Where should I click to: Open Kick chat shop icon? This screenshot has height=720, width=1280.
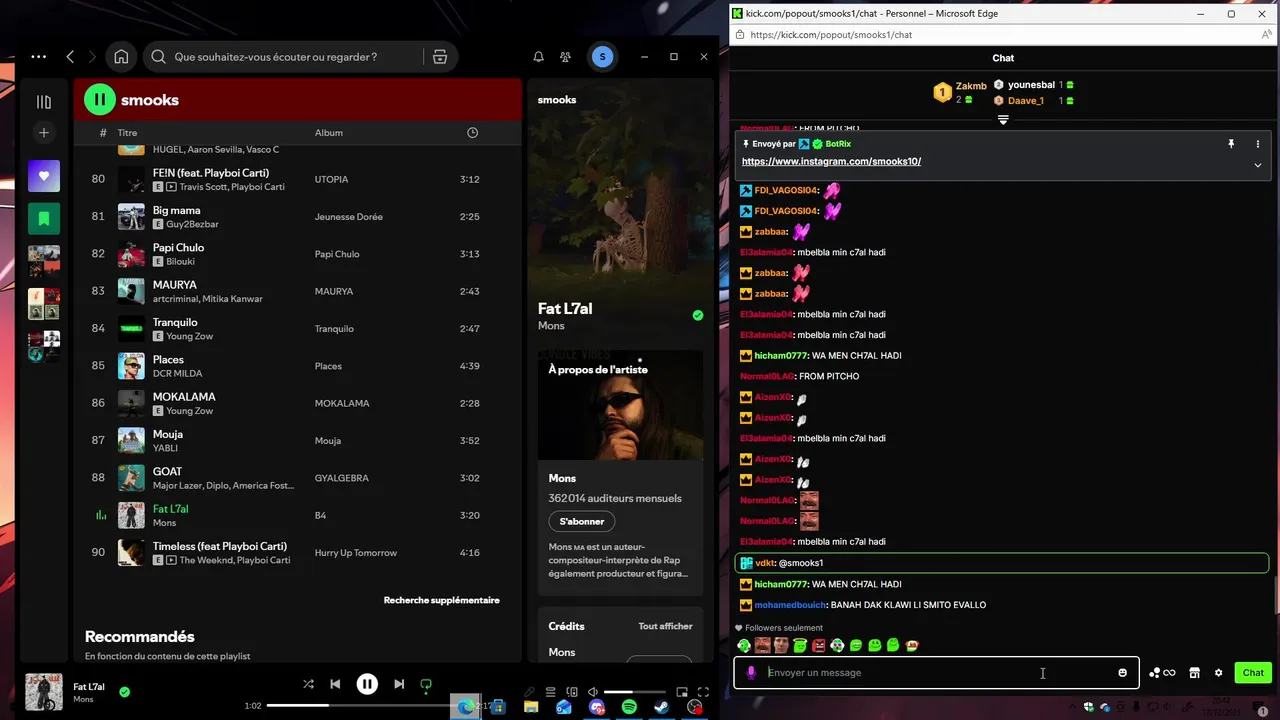click(1194, 673)
